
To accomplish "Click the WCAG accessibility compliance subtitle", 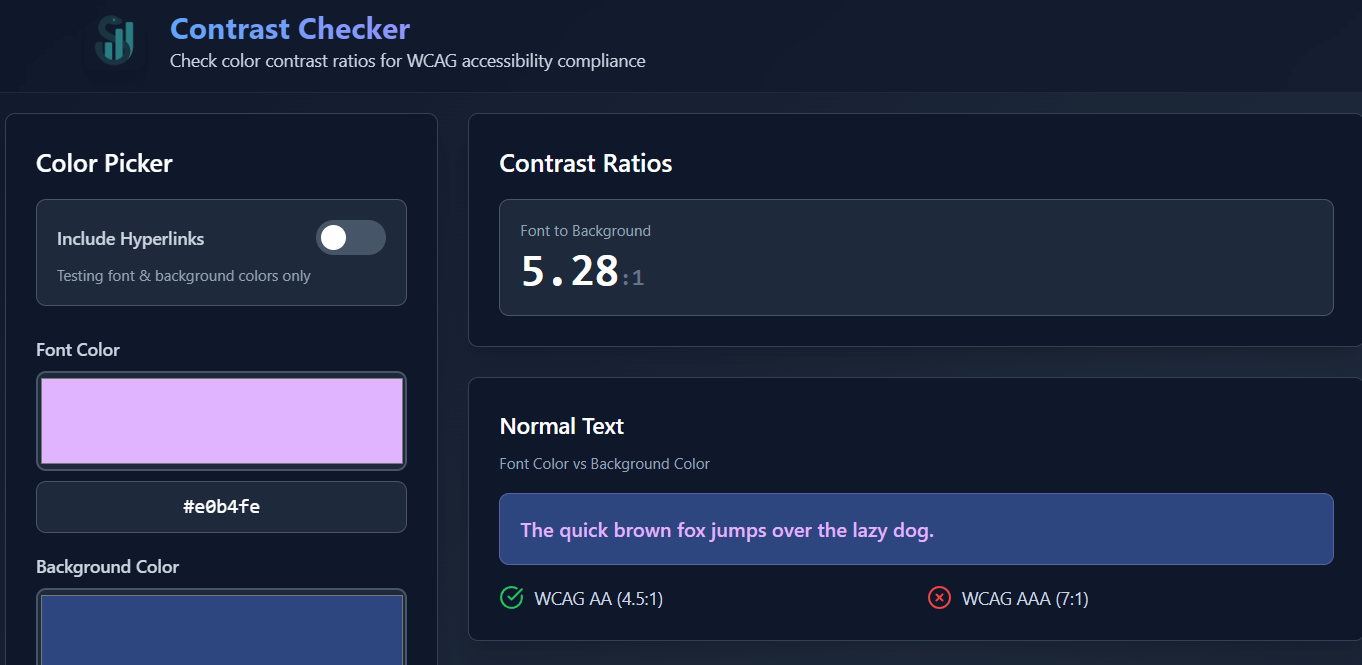I will pyautogui.click(x=407, y=61).
